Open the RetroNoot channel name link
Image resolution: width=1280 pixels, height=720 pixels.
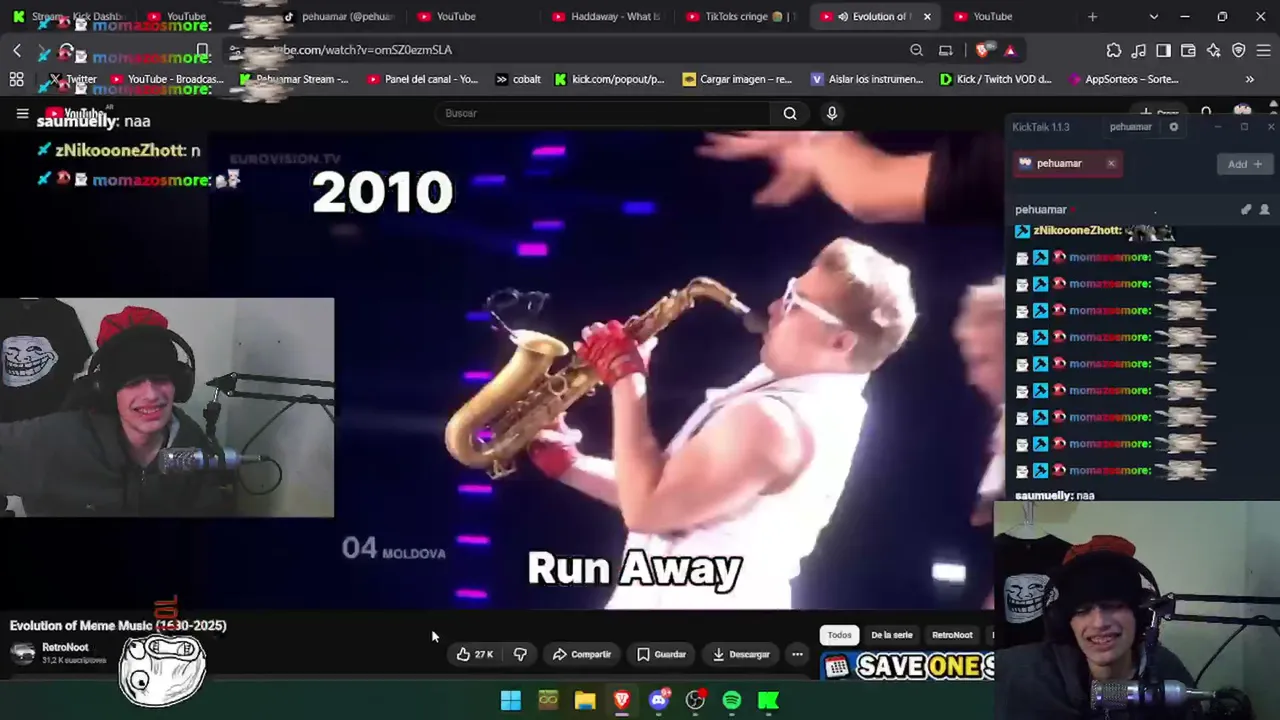coord(65,647)
